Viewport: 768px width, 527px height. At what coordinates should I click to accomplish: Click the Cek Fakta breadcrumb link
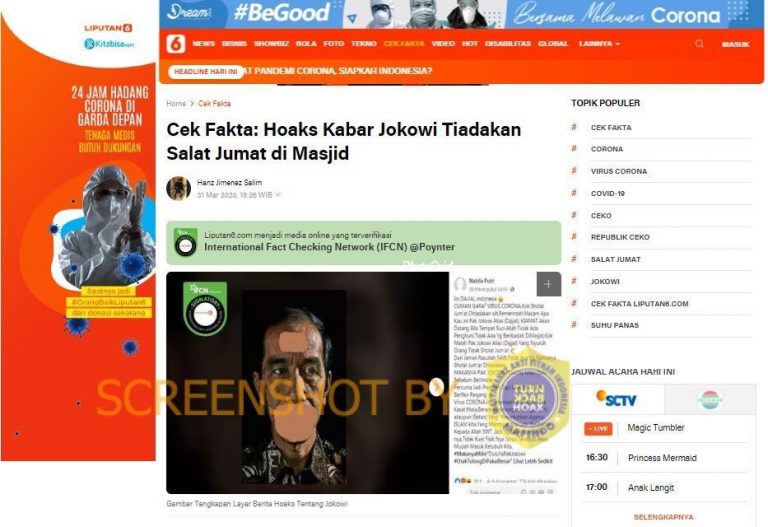pyautogui.click(x=214, y=103)
